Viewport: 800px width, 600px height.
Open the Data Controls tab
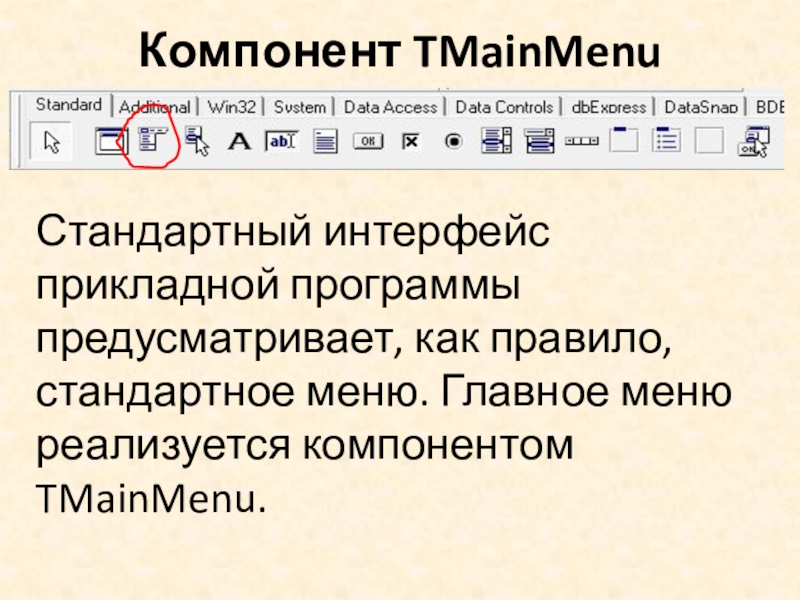click(504, 107)
